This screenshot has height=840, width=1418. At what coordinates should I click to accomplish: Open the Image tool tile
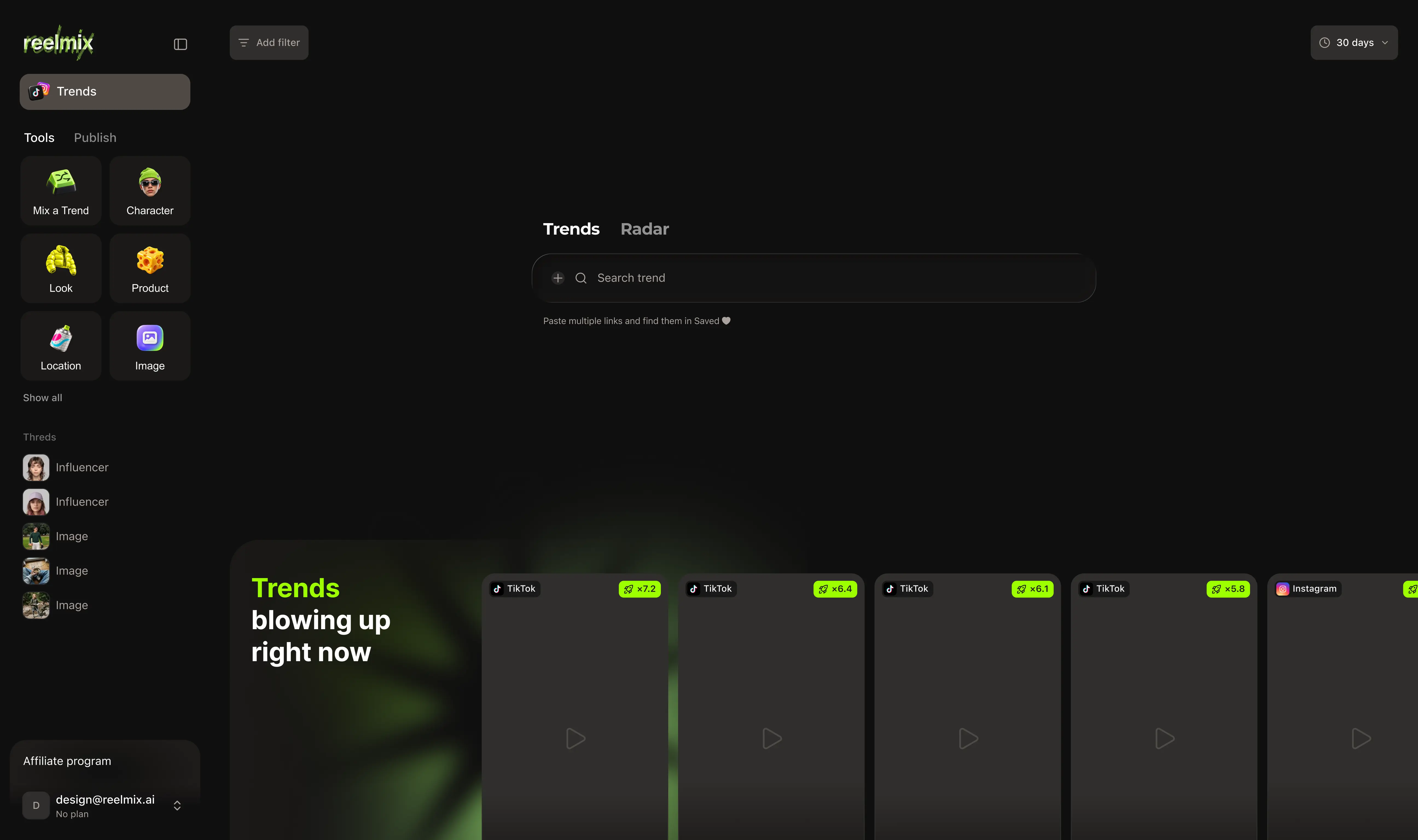click(150, 346)
